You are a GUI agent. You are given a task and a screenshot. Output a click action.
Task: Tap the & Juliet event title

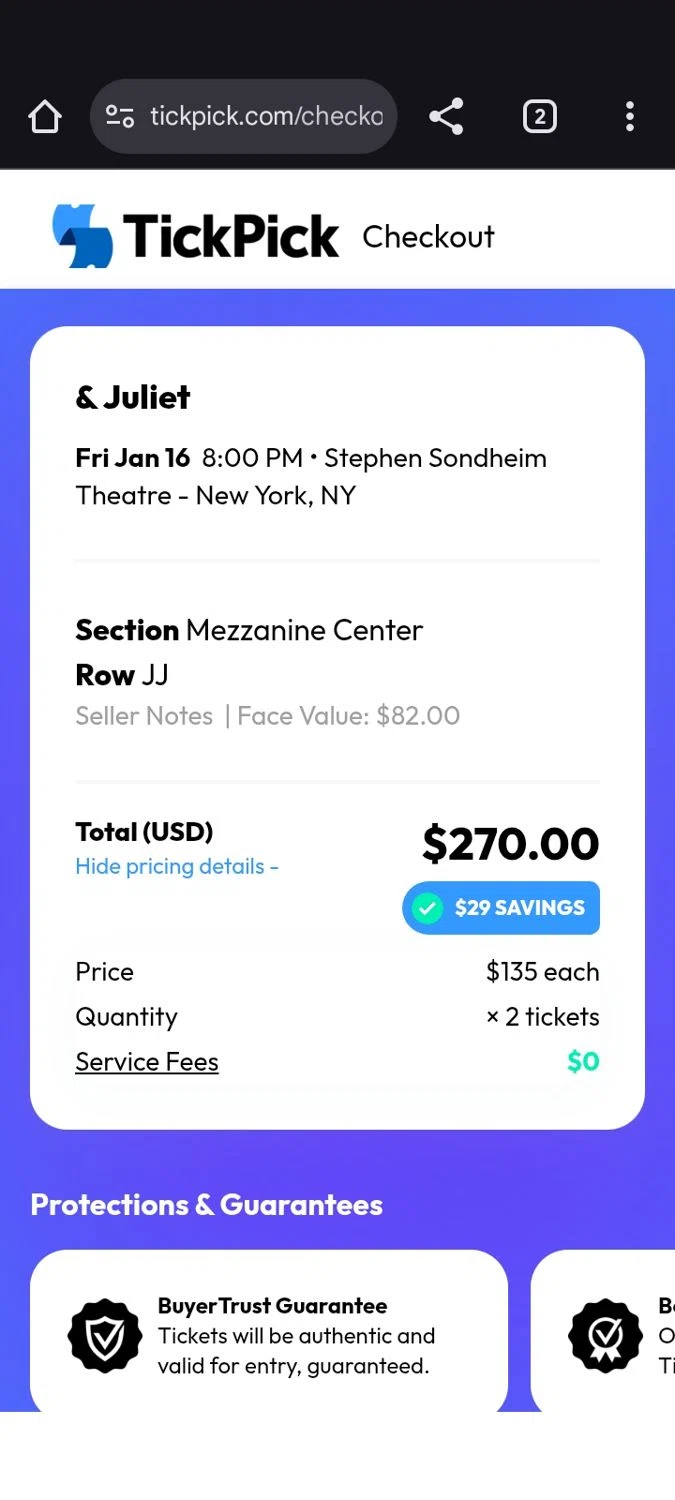pos(133,397)
